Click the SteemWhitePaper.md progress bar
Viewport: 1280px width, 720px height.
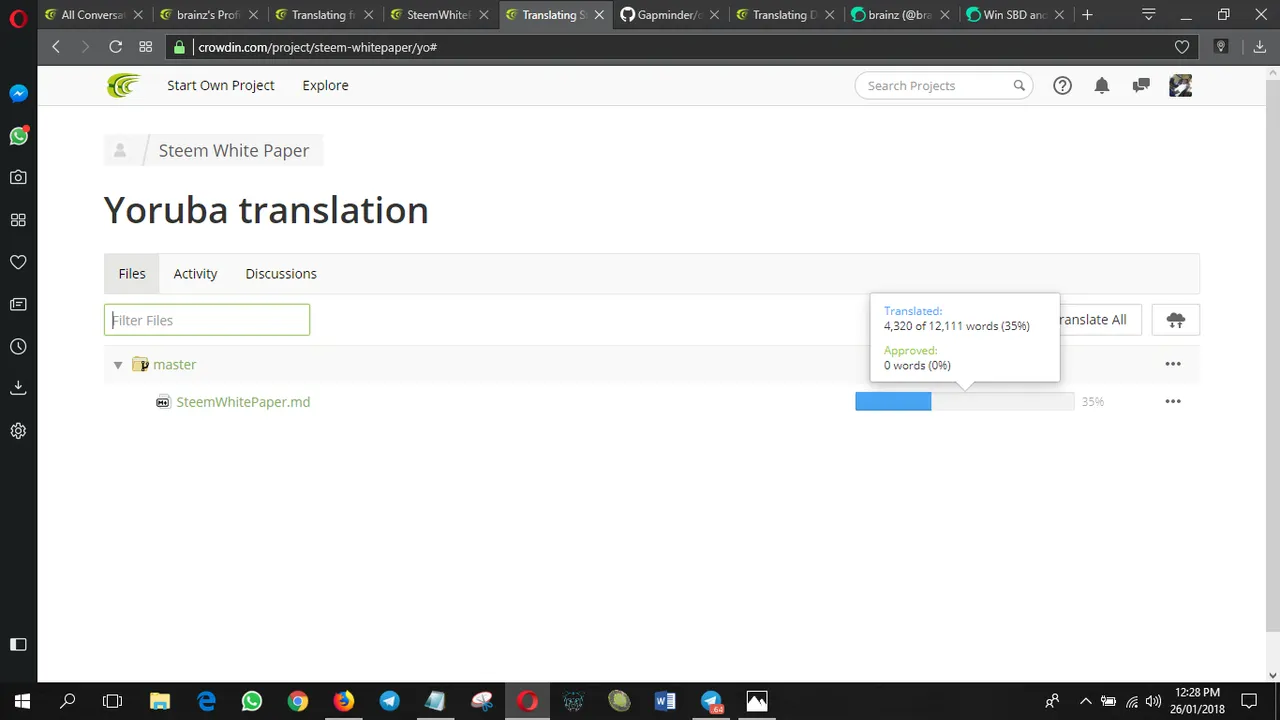(x=965, y=401)
